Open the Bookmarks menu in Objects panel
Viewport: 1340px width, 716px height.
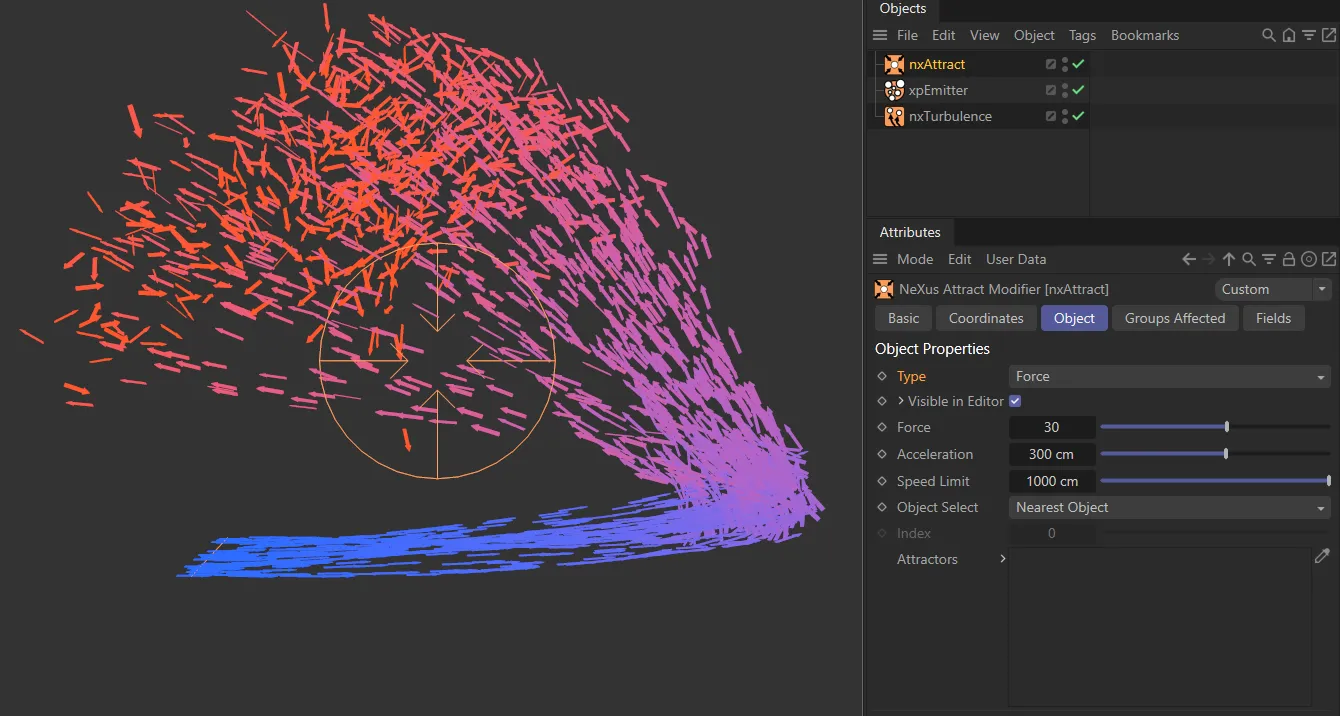point(1144,35)
